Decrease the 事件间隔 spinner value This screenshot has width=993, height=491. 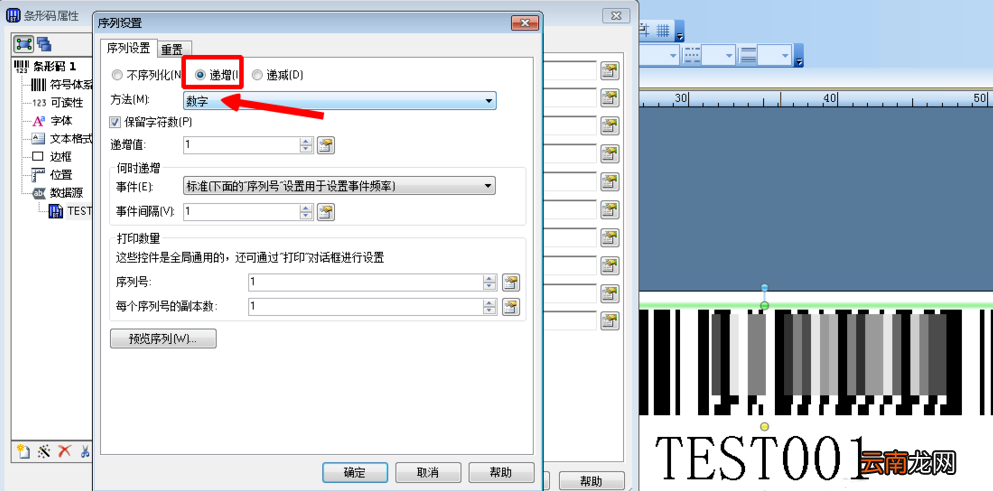point(307,215)
